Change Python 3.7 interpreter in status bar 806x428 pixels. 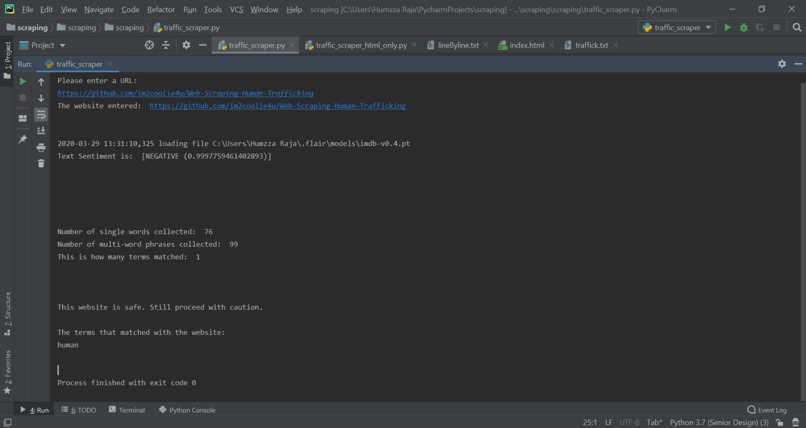(719, 422)
